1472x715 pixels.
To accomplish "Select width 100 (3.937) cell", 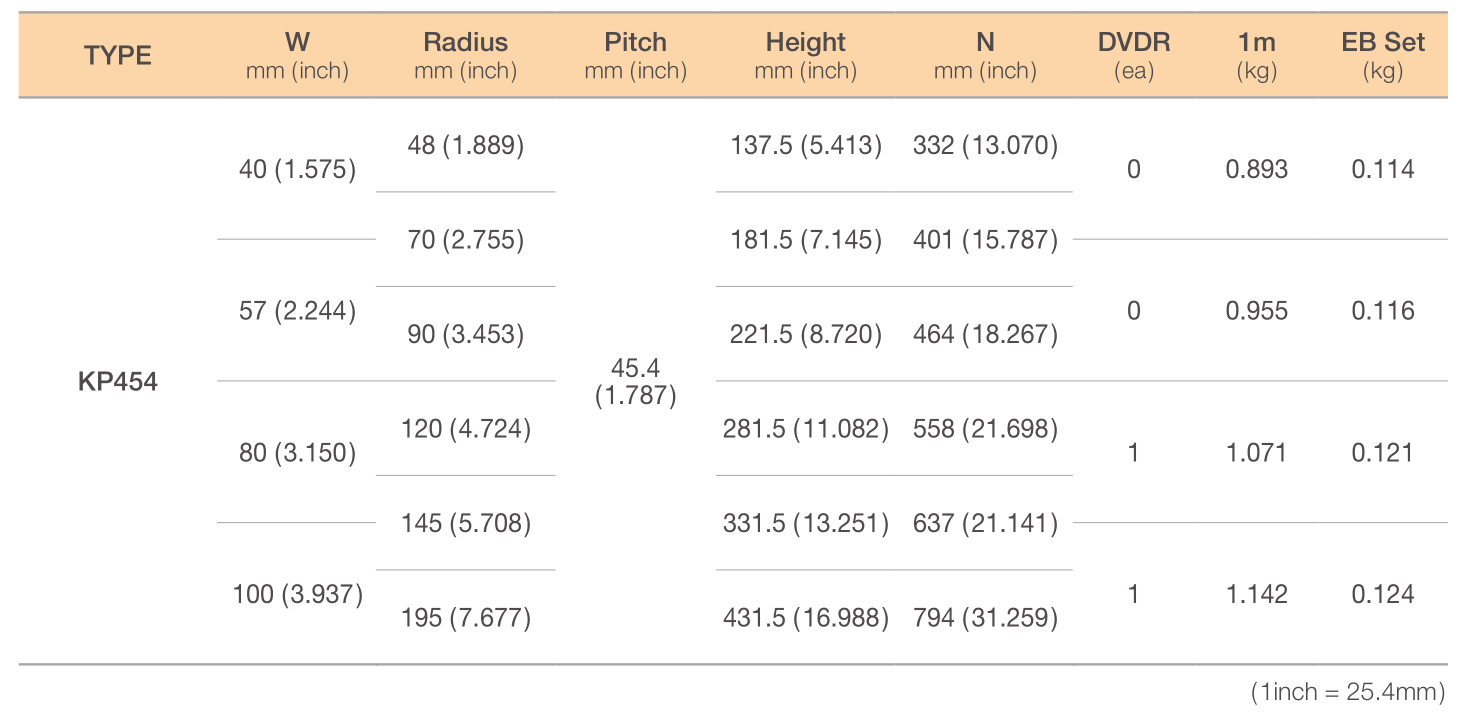I will coord(298,594).
